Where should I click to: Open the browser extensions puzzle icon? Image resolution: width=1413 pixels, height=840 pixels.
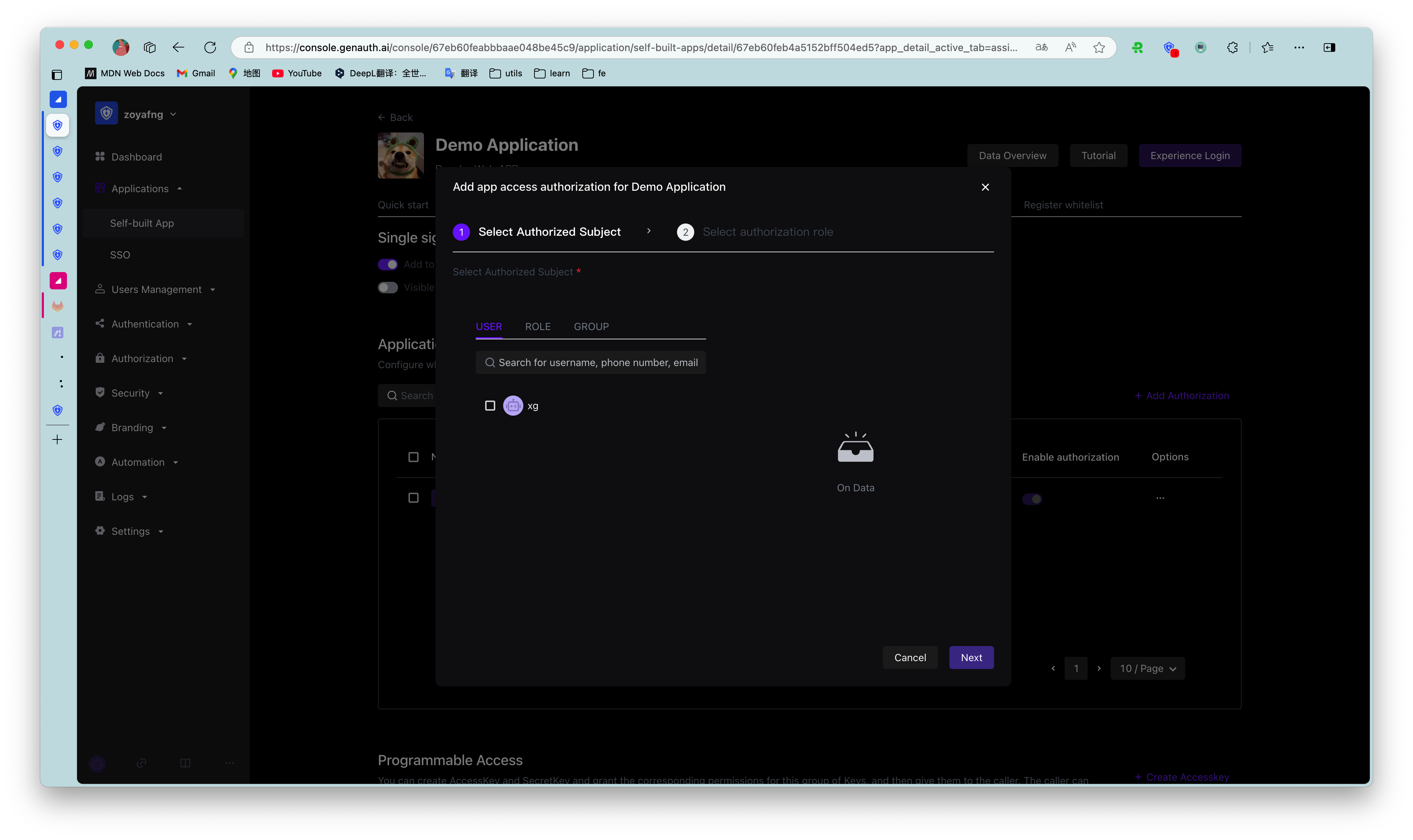1232,48
